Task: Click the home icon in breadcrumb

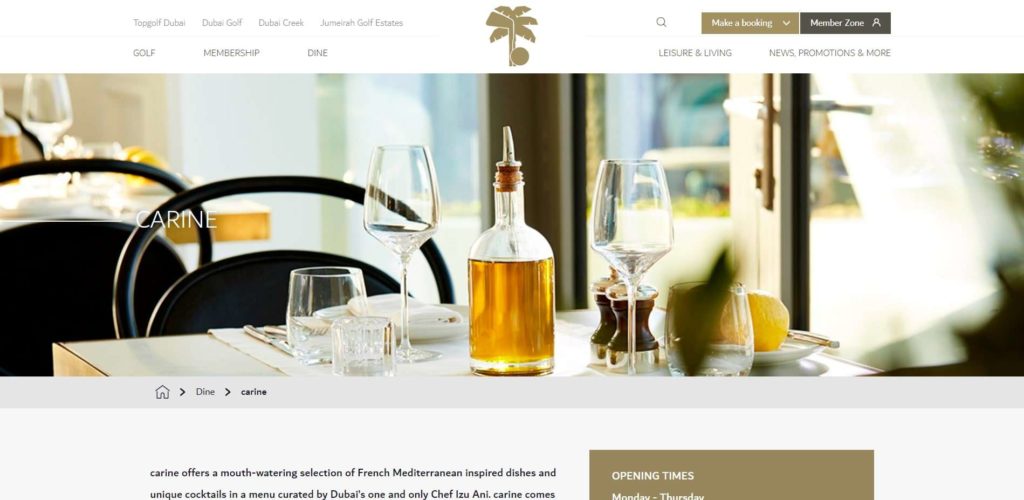Action: click(x=162, y=392)
